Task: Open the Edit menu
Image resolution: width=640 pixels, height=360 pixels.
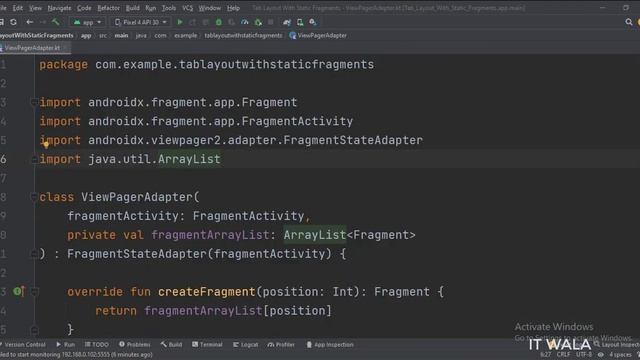Action: 18,8
